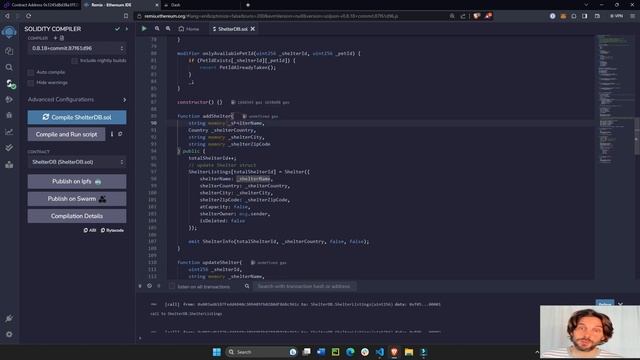Switch to Contract Address browser tab
Viewport: 640px width, 360px height.
(40, 5)
